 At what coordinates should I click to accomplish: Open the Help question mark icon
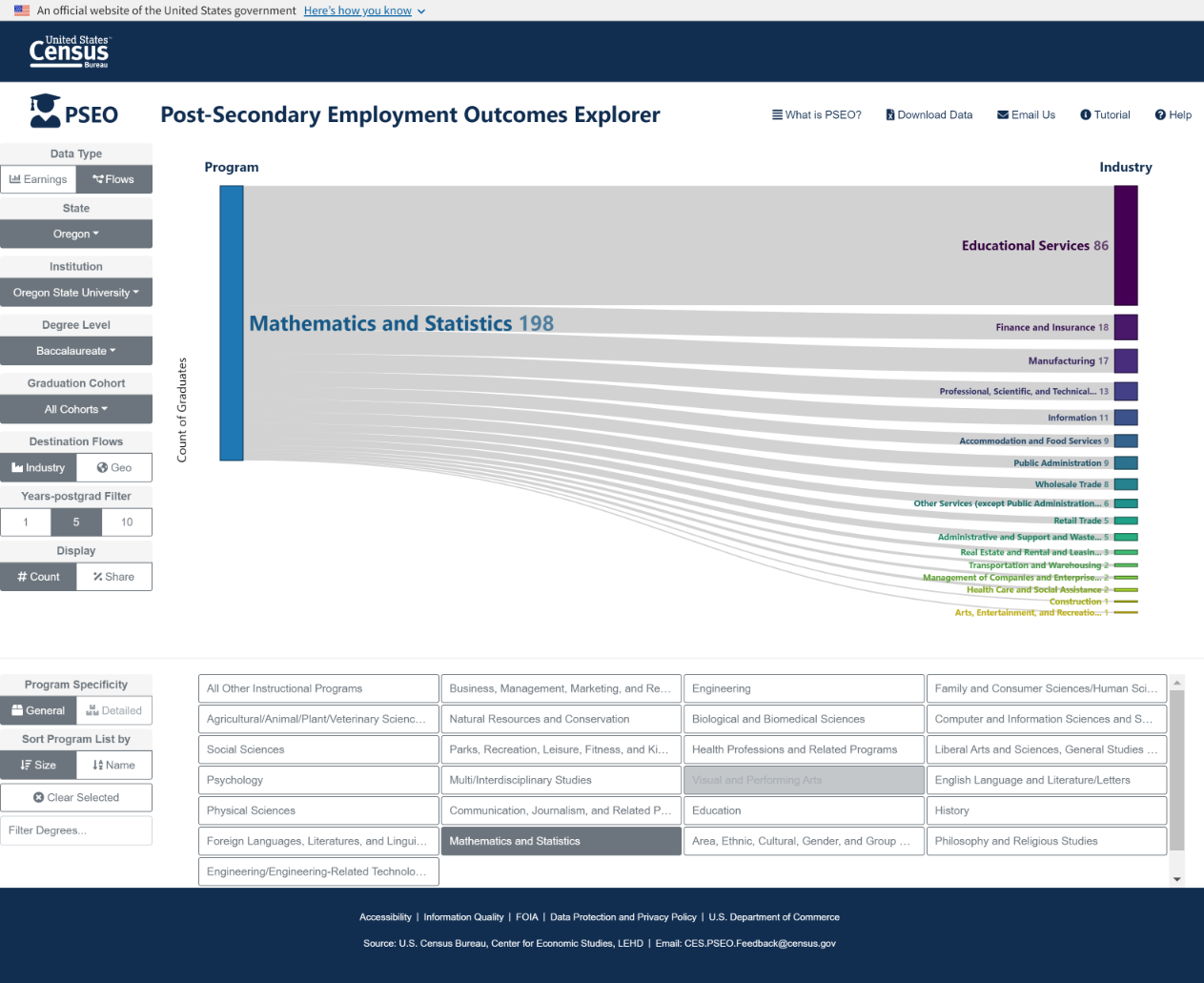point(1160,114)
